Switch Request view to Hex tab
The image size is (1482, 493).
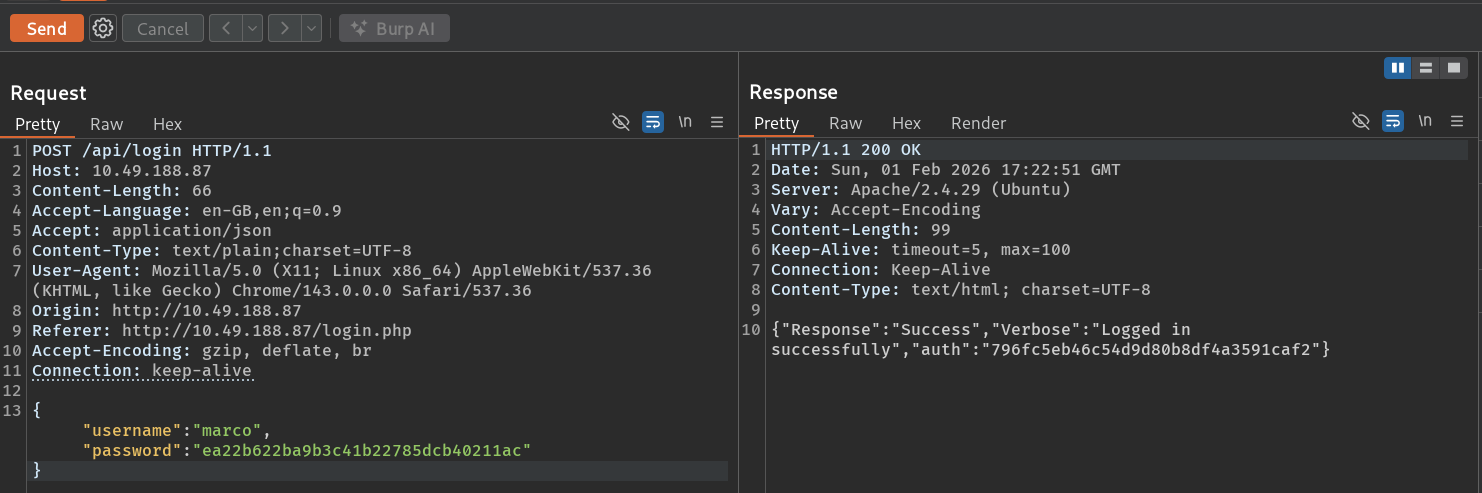pyautogui.click(x=167, y=124)
